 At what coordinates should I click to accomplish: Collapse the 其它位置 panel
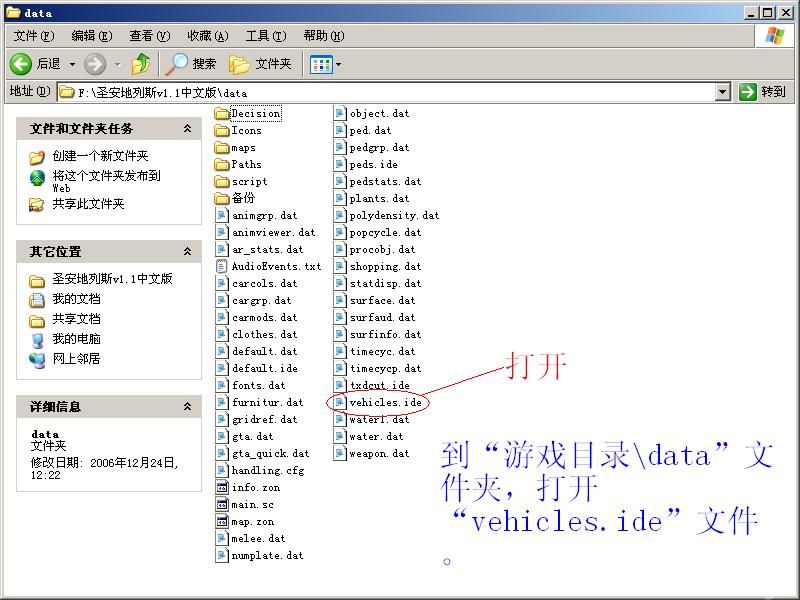pyautogui.click(x=187, y=252)
